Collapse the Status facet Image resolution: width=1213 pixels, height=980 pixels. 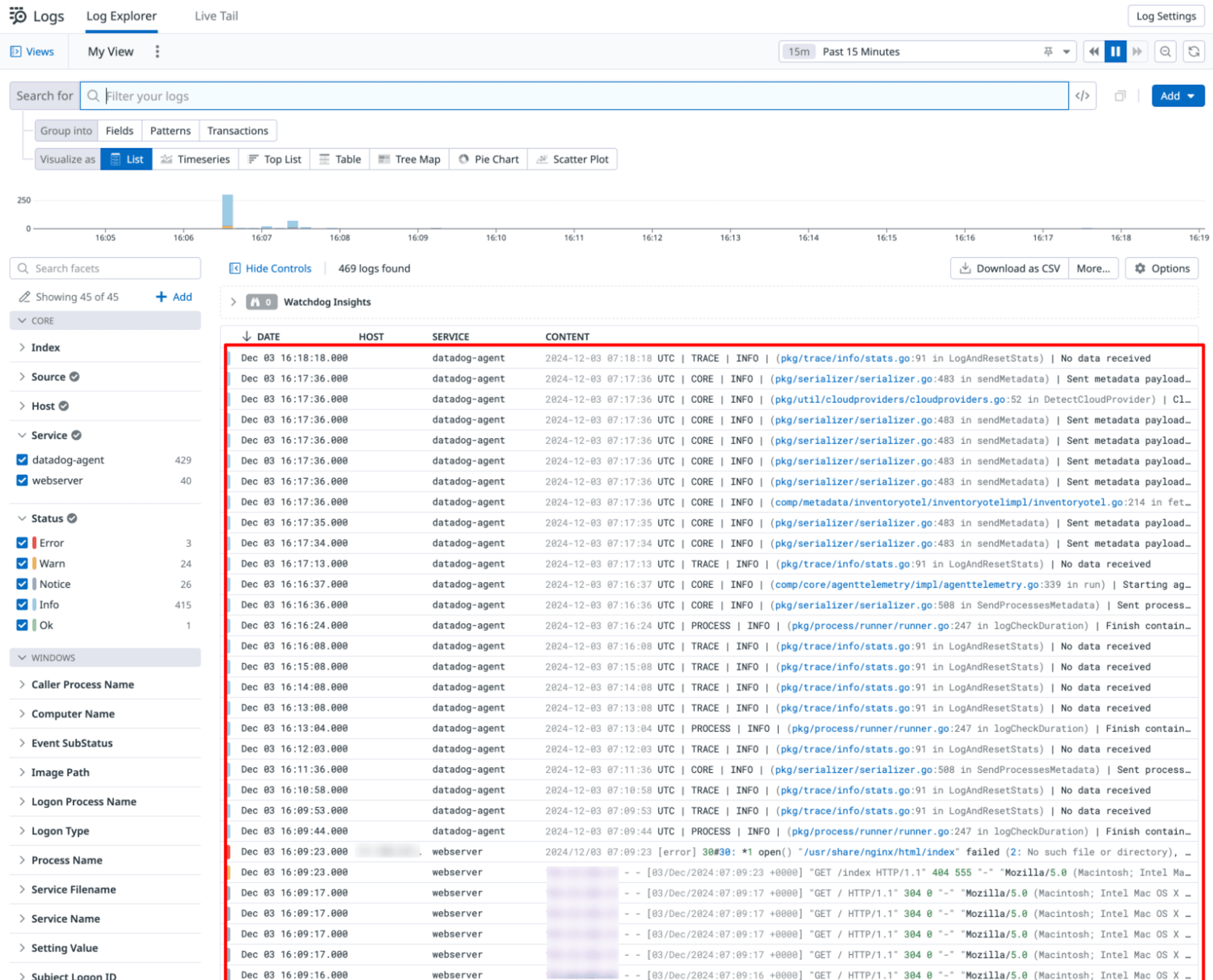[22, 518]
